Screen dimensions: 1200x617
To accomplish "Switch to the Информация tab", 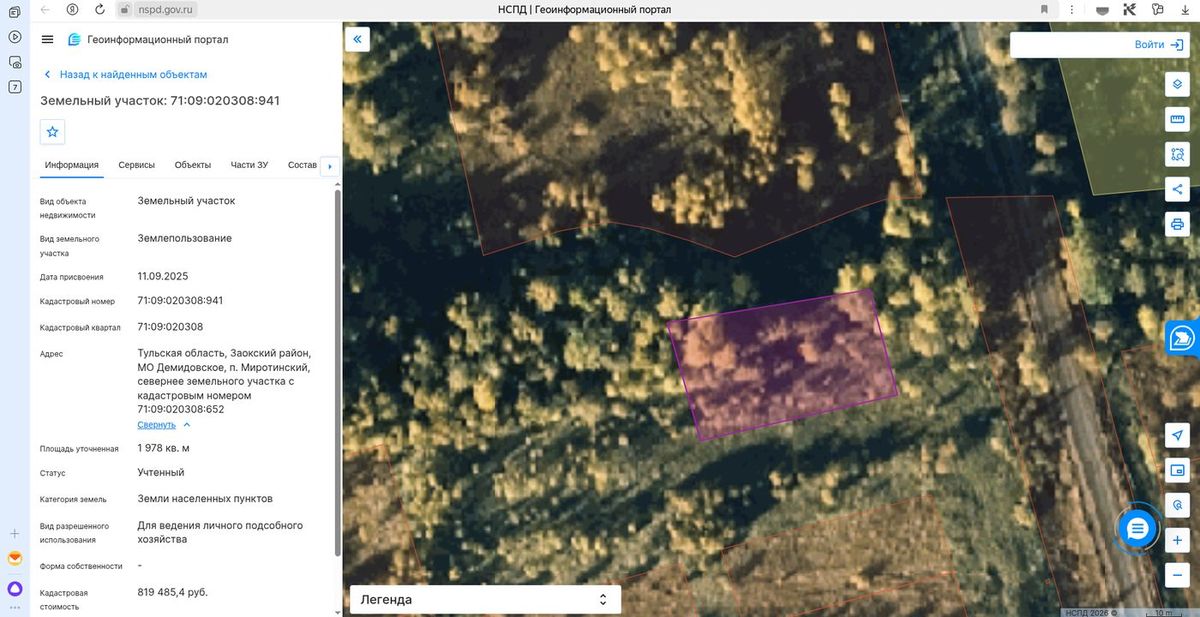I will pos(71,165).
